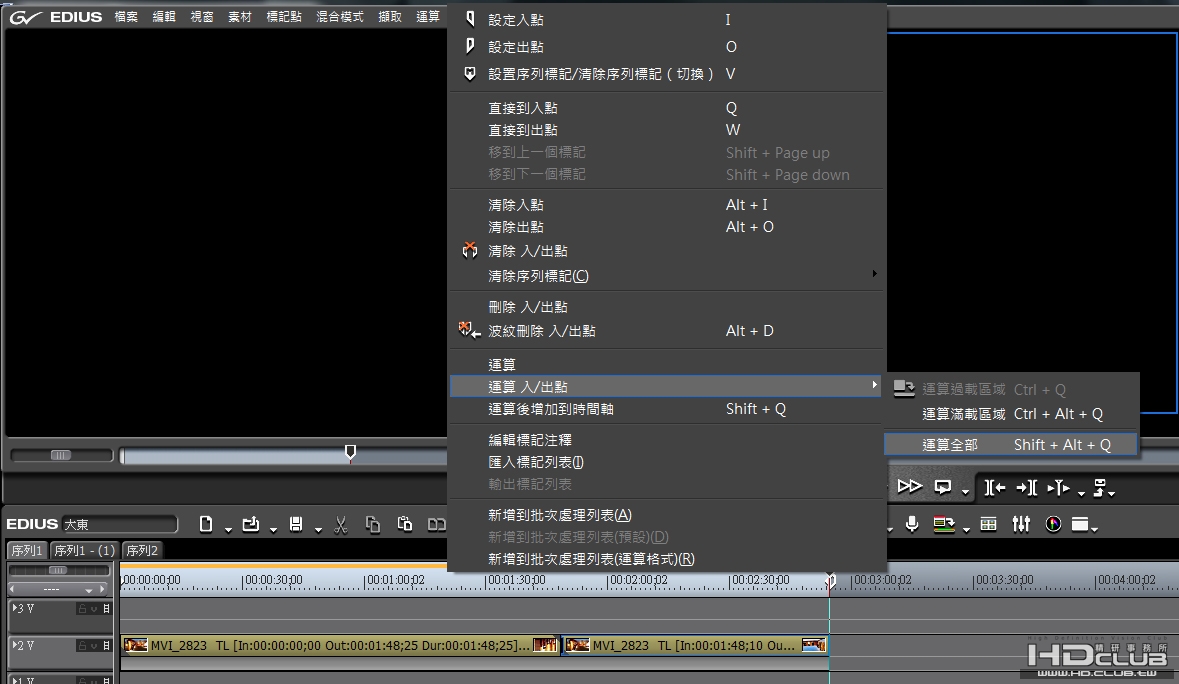Open dropdown arrow next to new sequence
Image resolution: width=1179 pixels, height=684 pixels.
228,530
